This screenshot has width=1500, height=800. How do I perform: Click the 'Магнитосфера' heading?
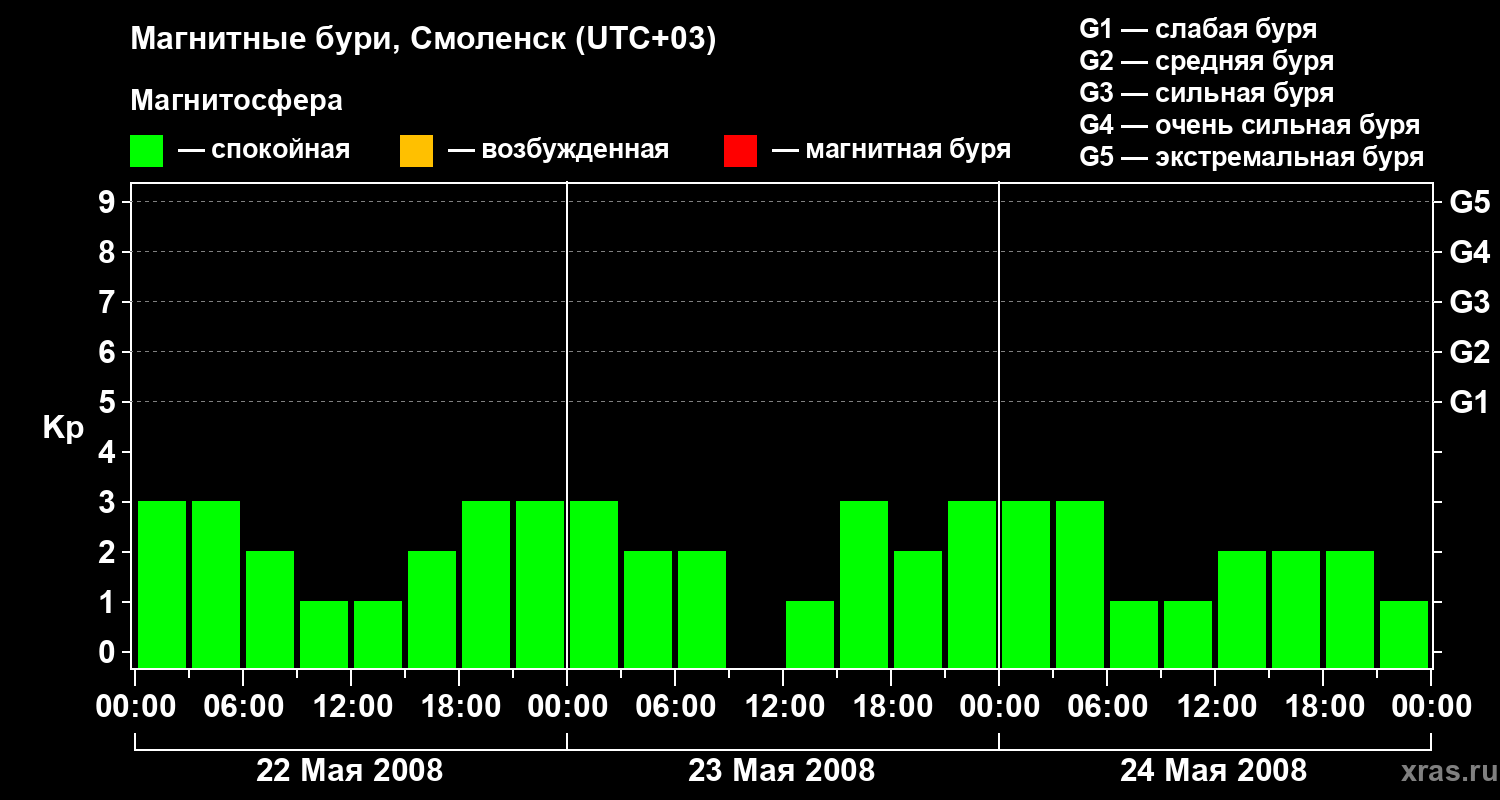click(x=236, y=101)
